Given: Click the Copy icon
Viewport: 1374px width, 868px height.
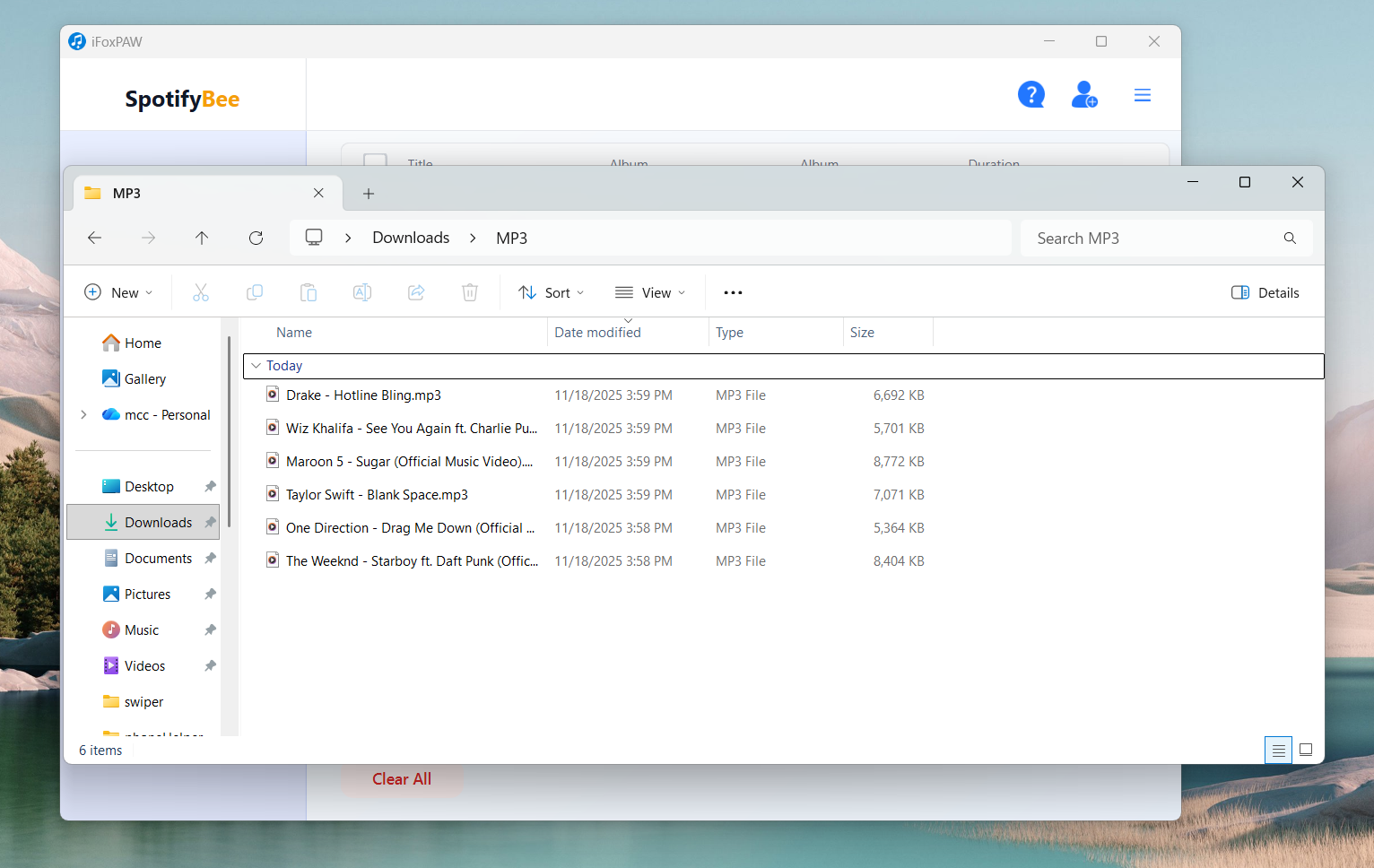Looking at the screenshot, I should 255,291.
